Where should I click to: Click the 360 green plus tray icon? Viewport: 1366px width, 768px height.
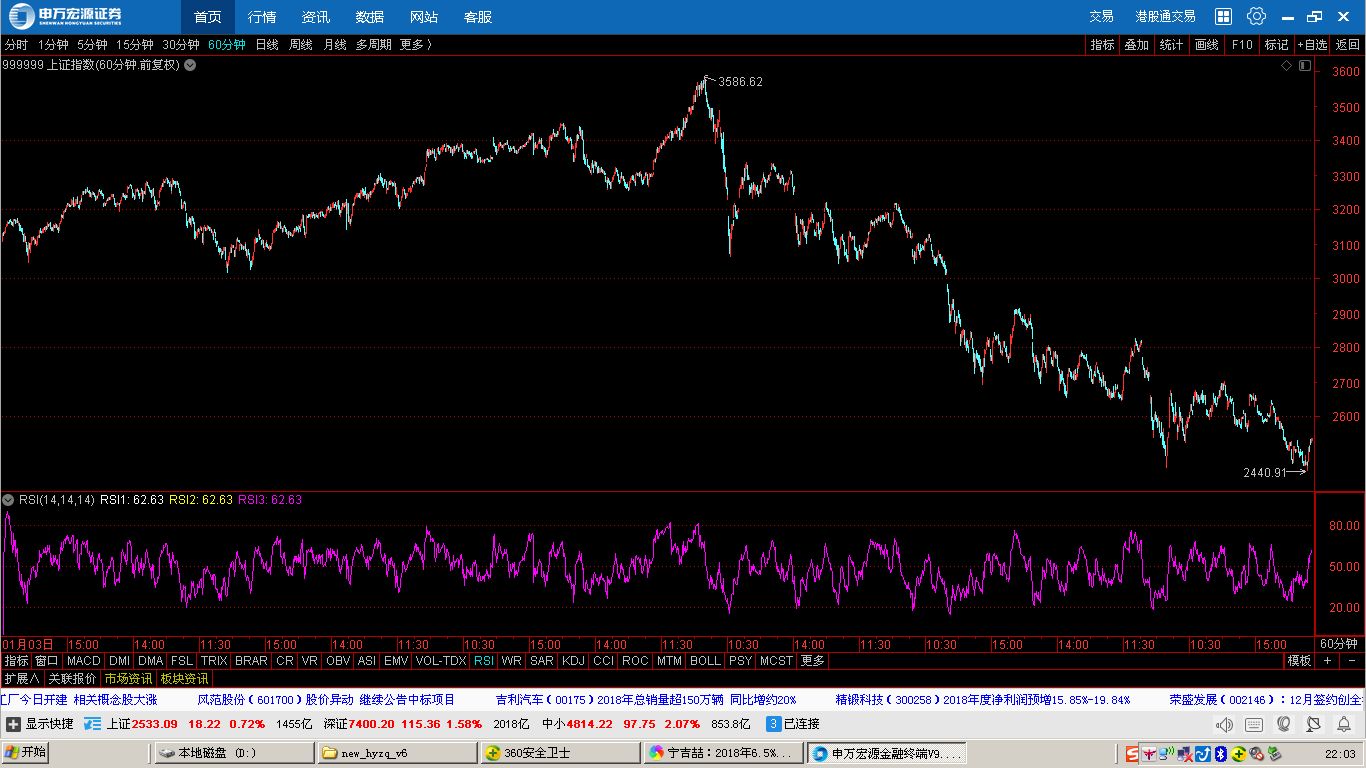tap(1238, 753)
